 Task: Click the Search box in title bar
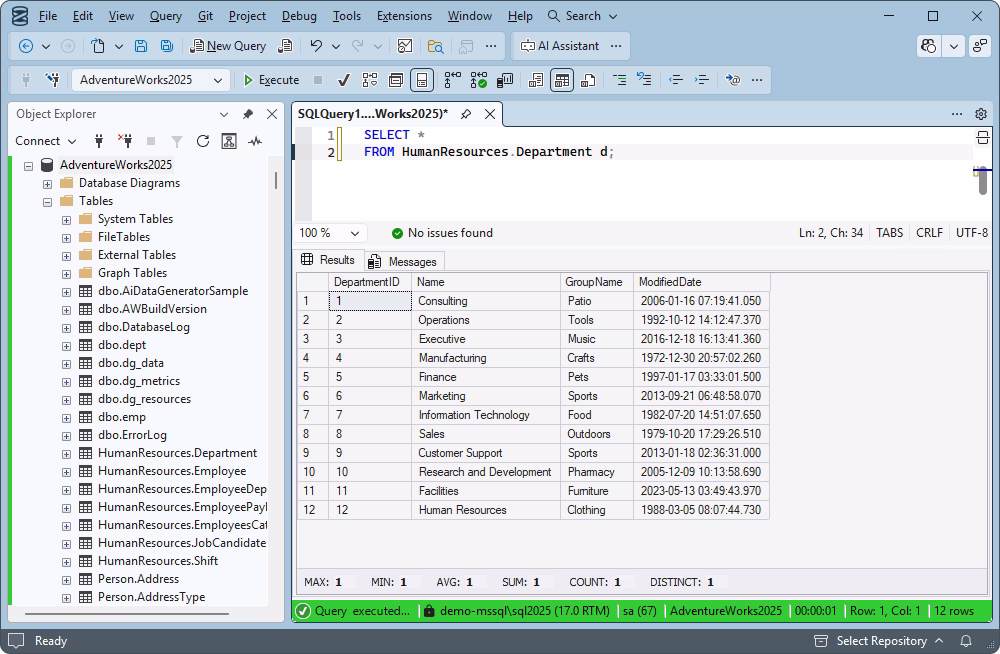coord(582,16)
